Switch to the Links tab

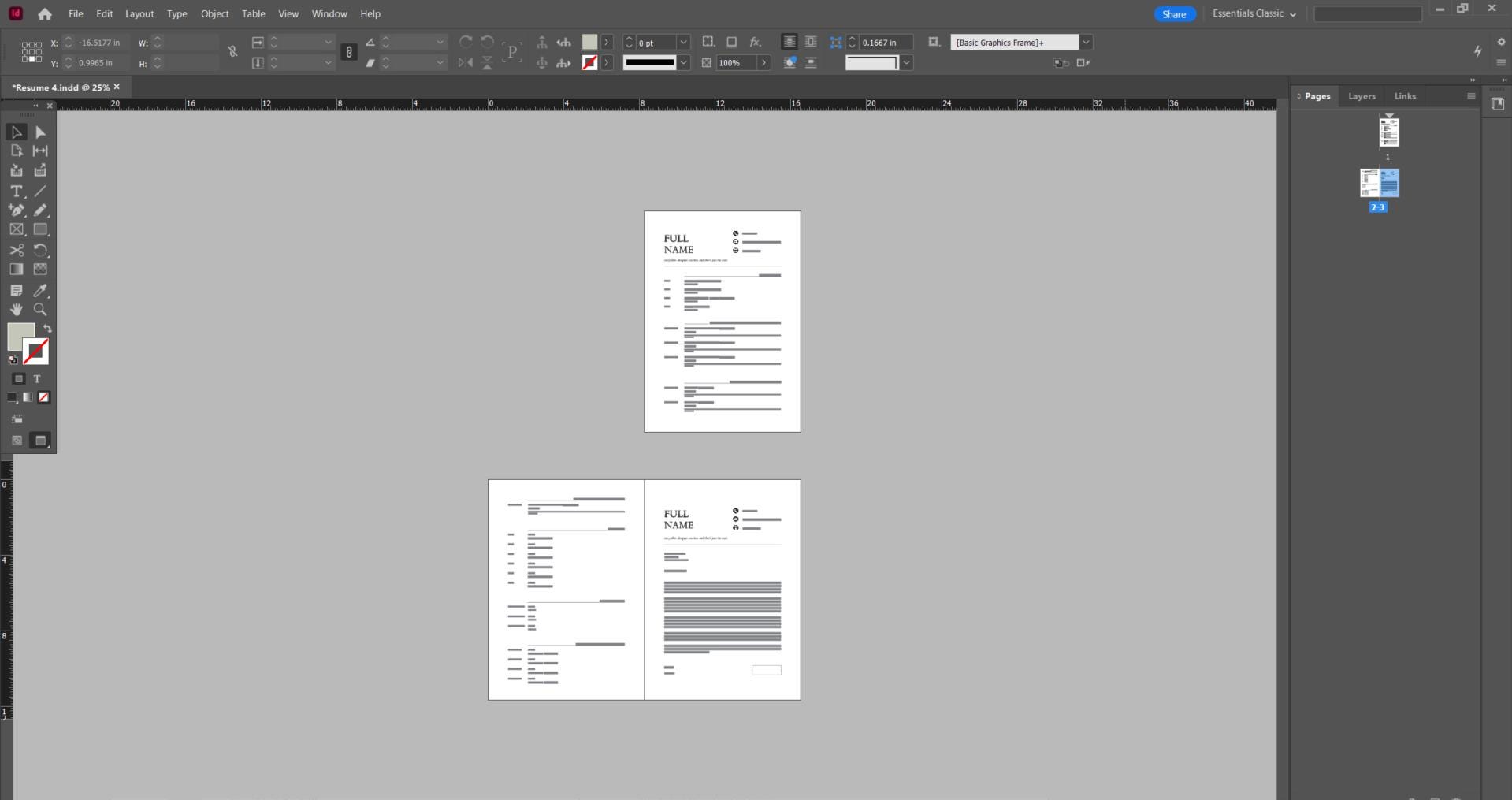click(1405, 96)
